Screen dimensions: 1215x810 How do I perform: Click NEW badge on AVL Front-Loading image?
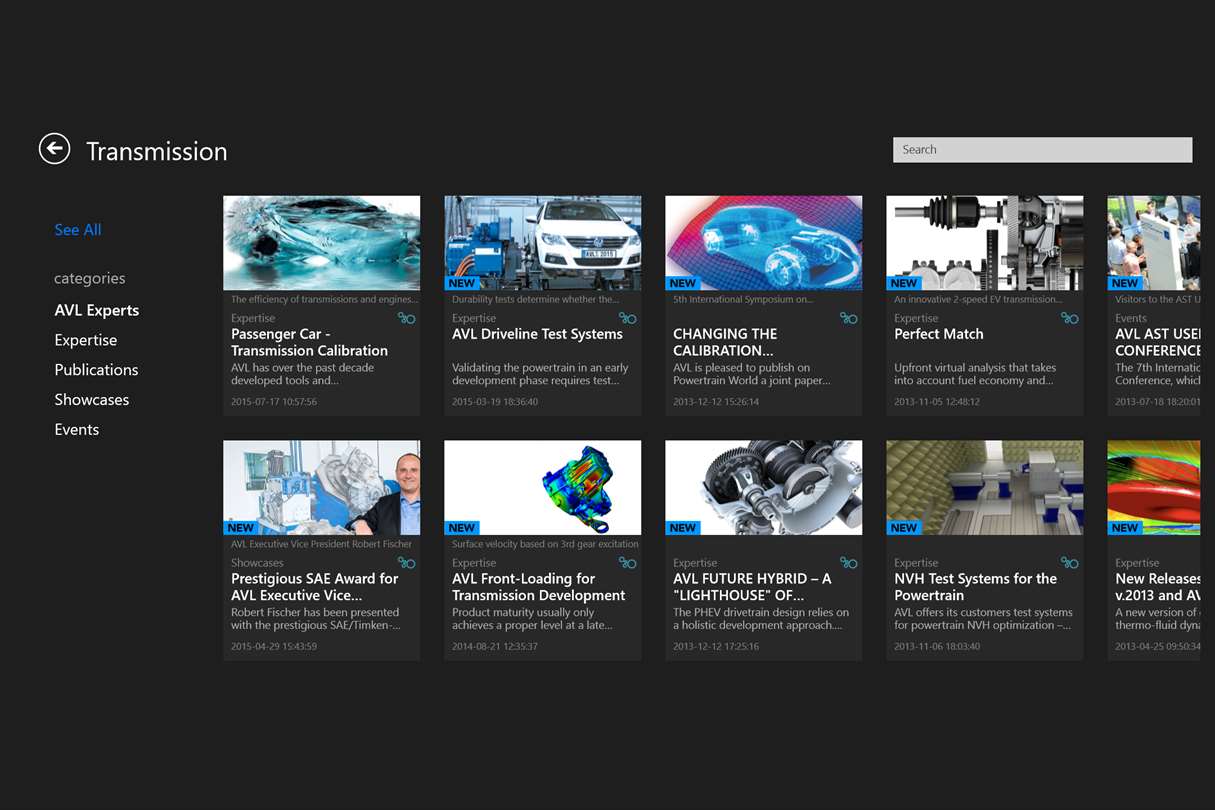(x=462, y=528)
